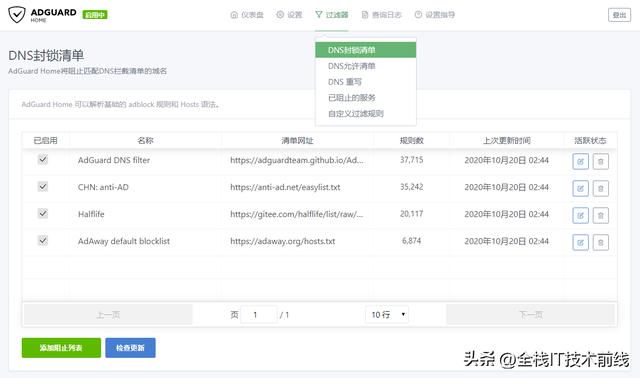This screenshot has height=378, width=640.
Task: Open the 查询日志 query log tab
Action: click(382, 15)
